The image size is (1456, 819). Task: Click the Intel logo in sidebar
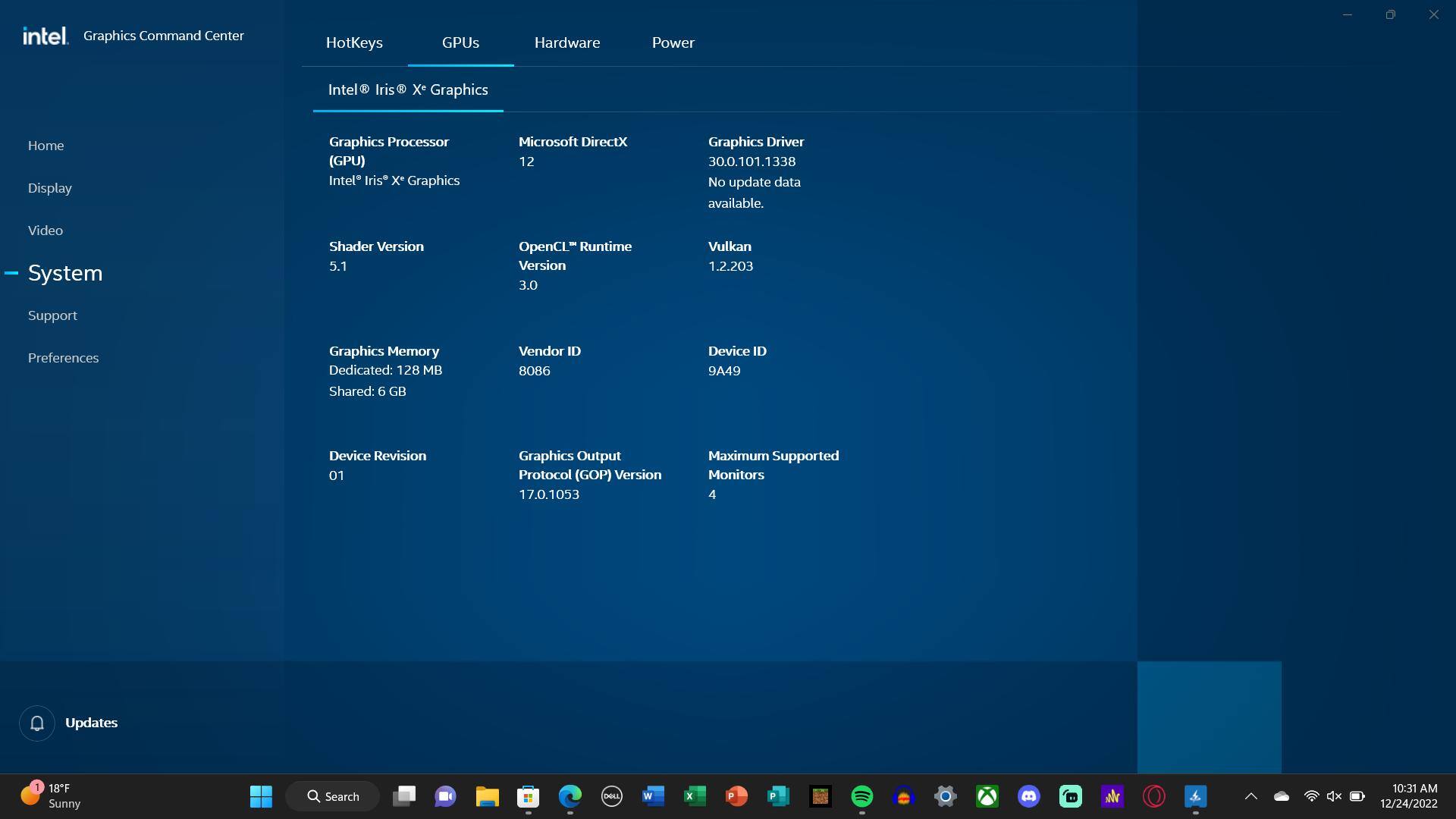(45, 36)
